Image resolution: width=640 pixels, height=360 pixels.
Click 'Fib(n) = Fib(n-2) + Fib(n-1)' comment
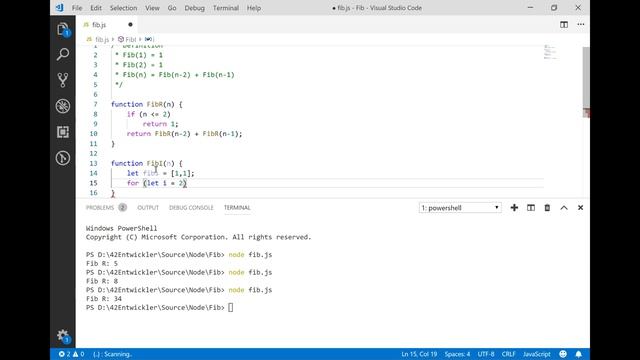tap(178, 75)
